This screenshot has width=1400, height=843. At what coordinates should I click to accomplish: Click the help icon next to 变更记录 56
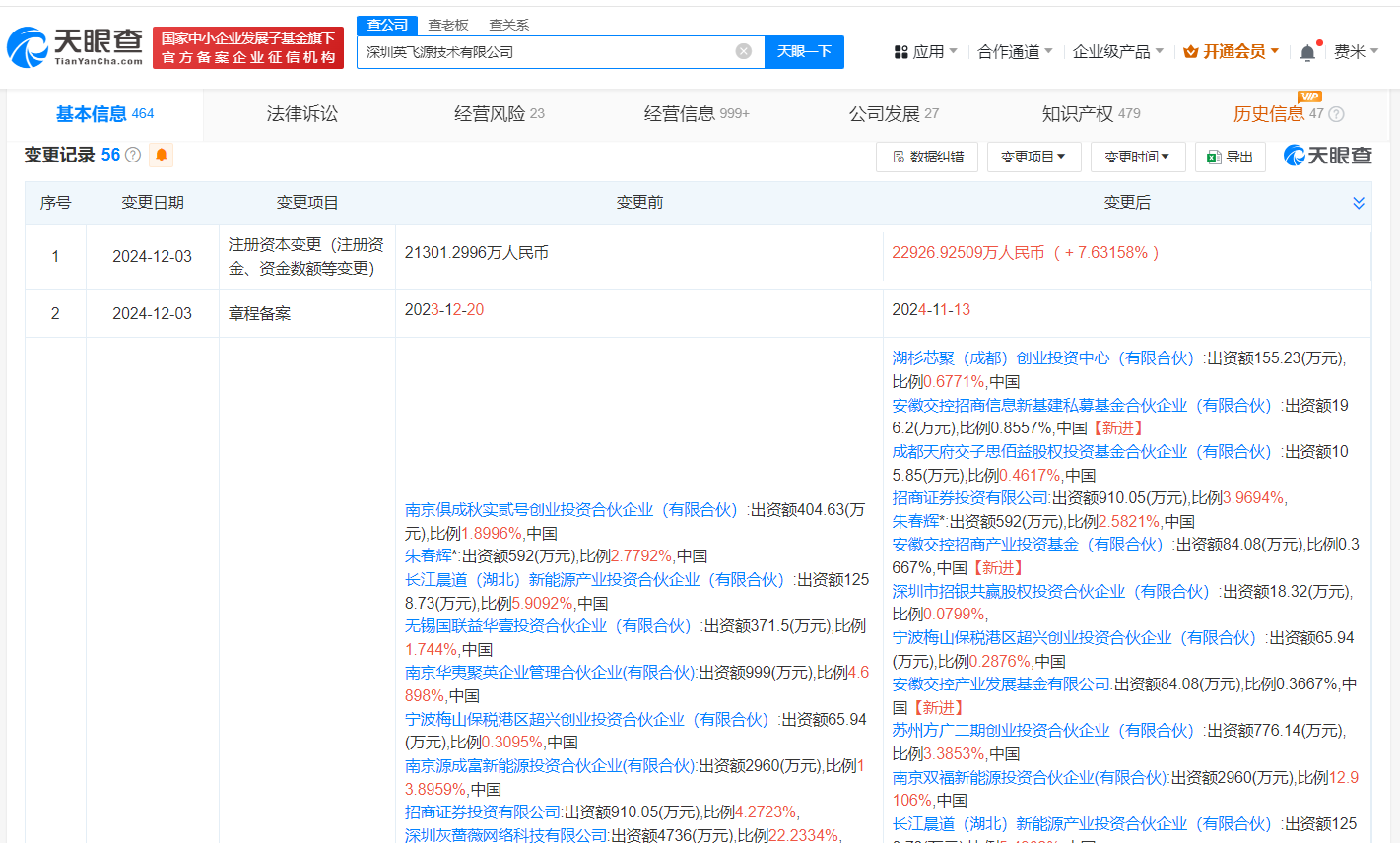pyautogui.click(x=133, y=155)
